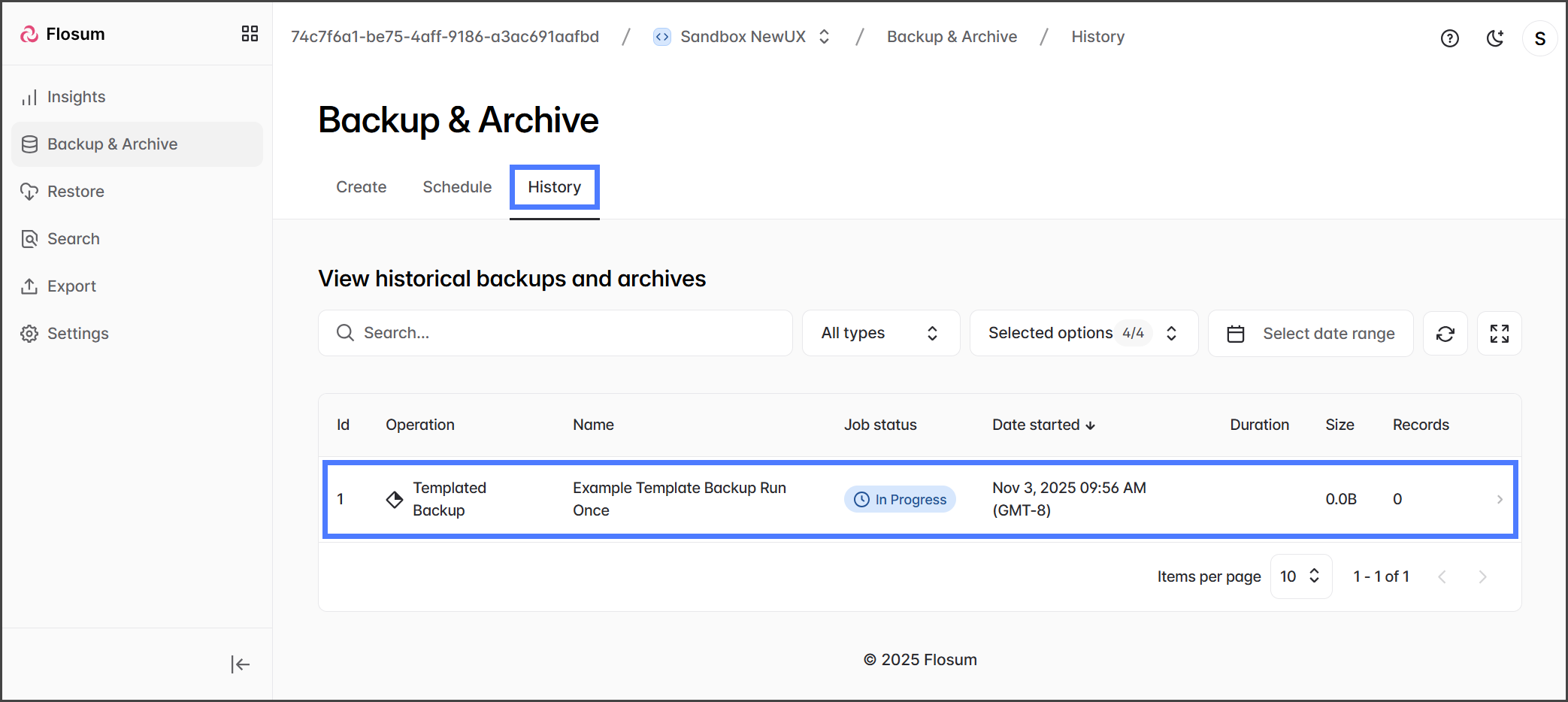Click the Flosum logo icon
This screenshot has width=1568, height=702.
[29, 34]
